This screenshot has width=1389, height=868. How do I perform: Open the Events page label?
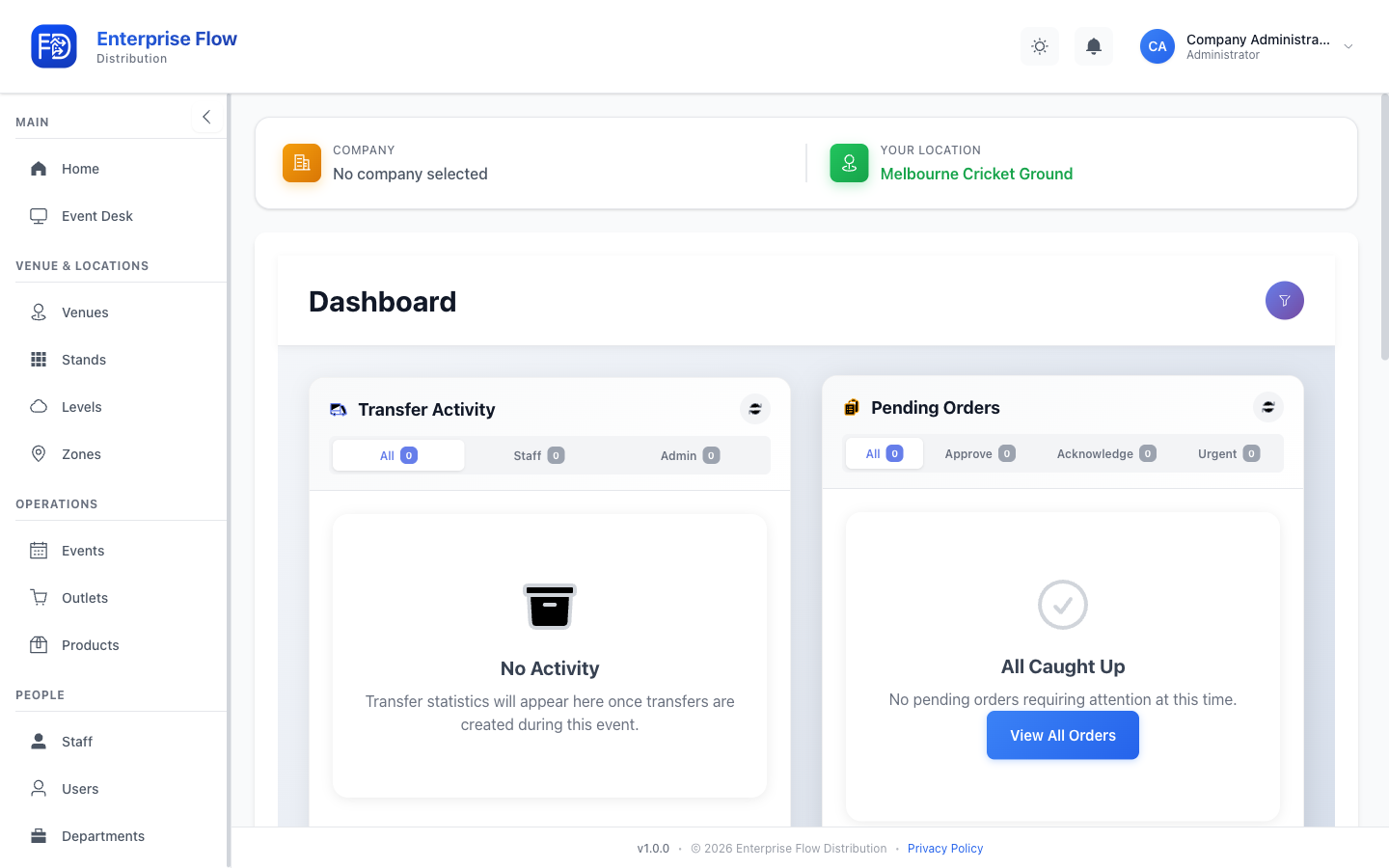pyautogui.click(x=83, y=551)
